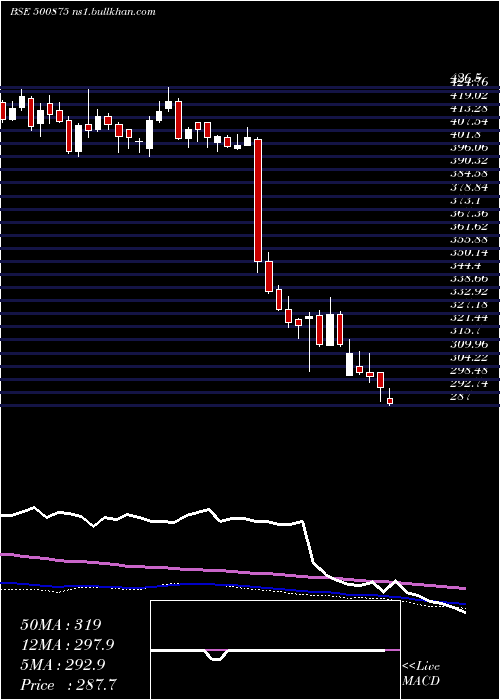Click the 338.66 axis label
This screenshot has height=700, width=500.
[x=470, y=278]
